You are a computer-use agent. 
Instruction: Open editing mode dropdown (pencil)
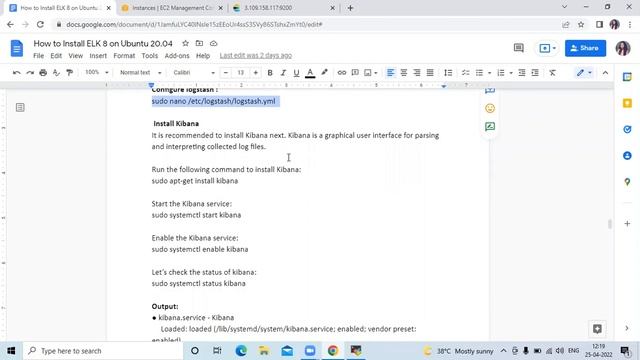point(584,73)
